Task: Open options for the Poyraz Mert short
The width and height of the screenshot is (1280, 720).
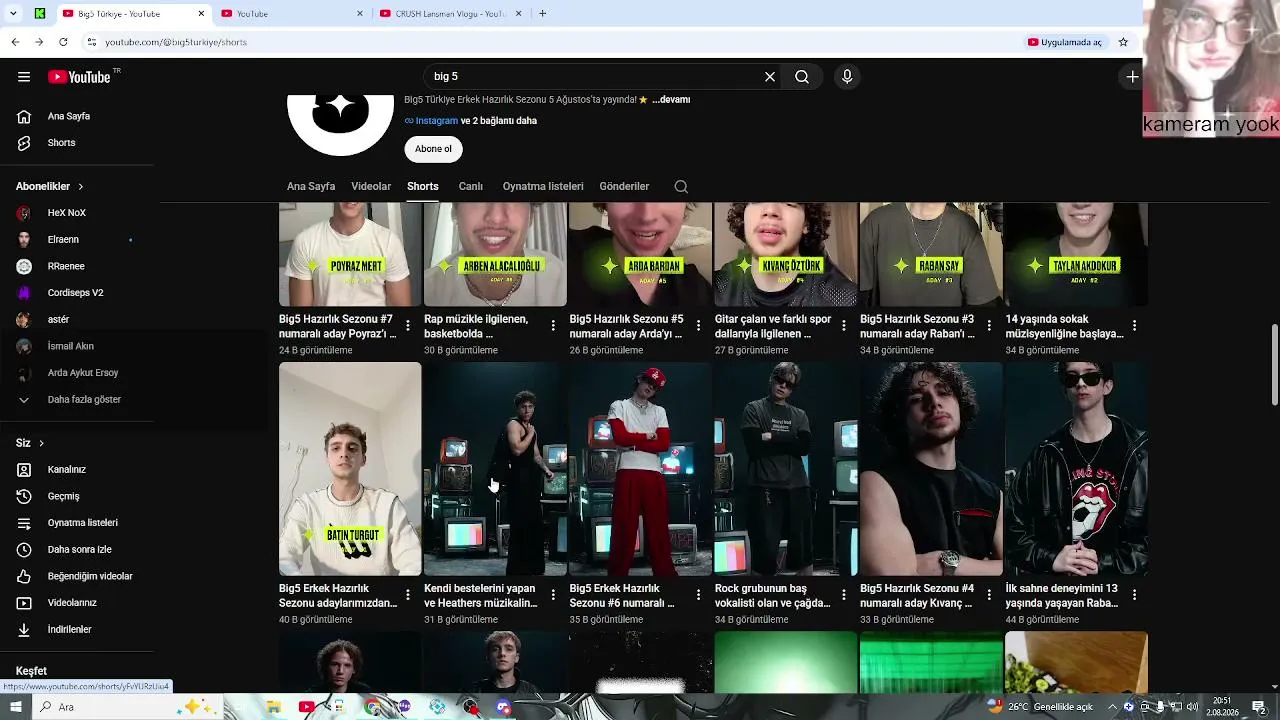Action: [x=408, y=326]
